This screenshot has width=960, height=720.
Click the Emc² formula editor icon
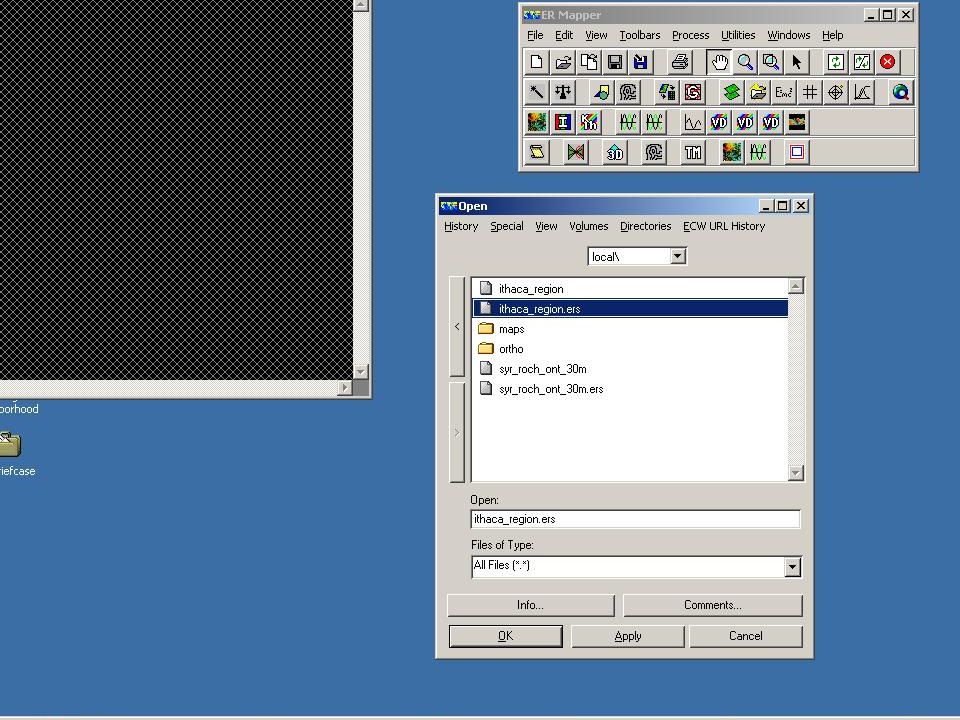pyautogui.click(x=784, y=92)
